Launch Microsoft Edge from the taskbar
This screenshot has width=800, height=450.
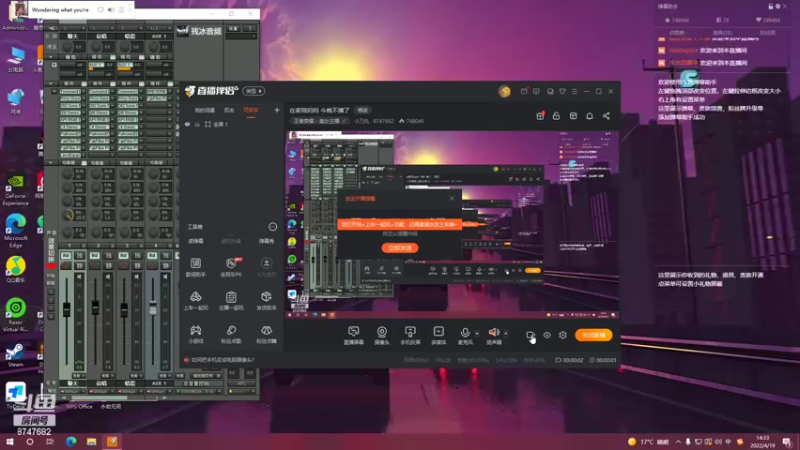71,441
